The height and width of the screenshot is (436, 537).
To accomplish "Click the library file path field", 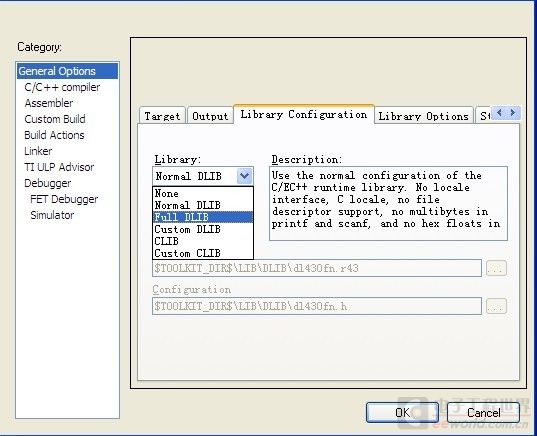I will (x=317, y=268).
